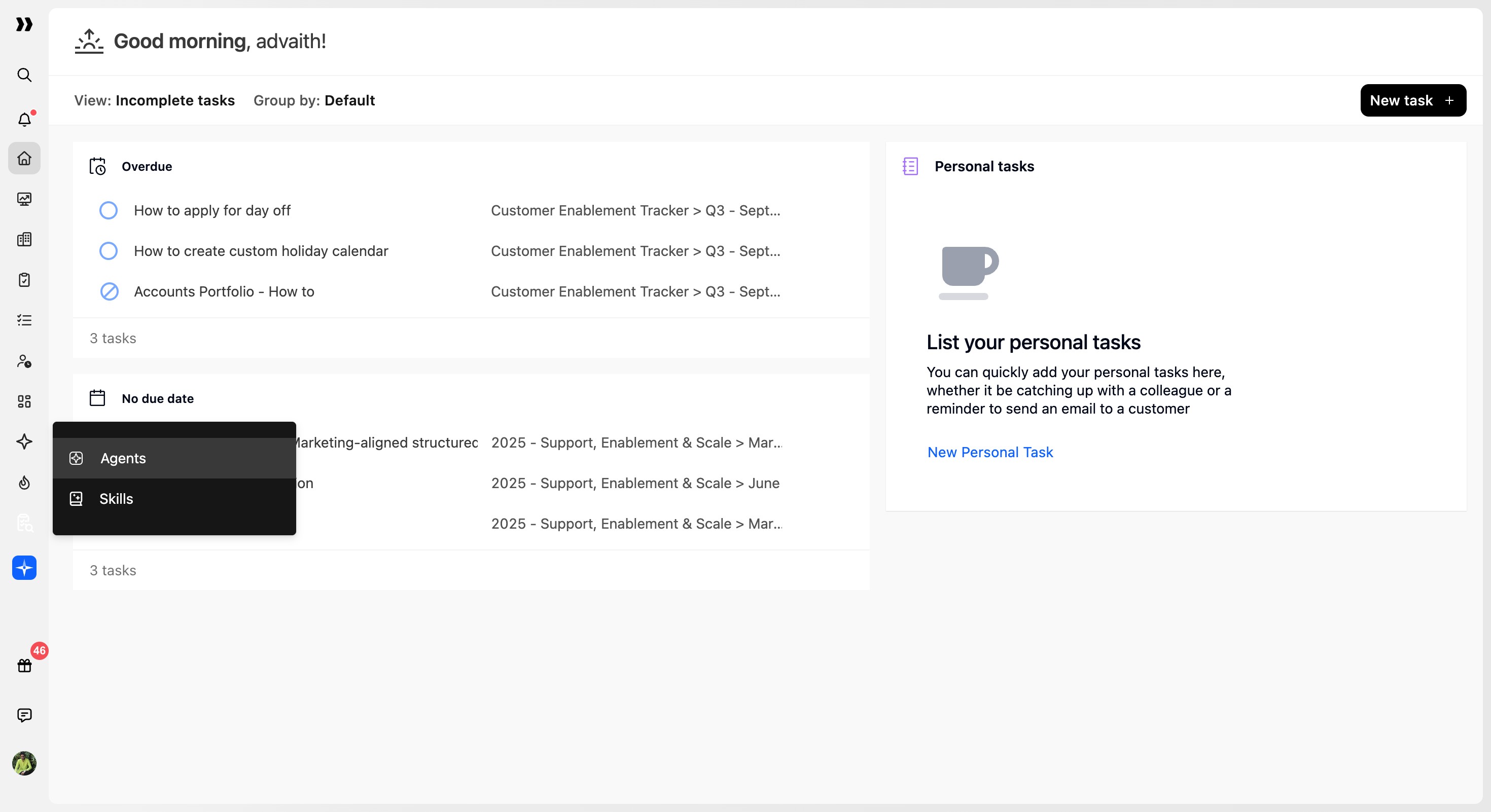Open the flame icon in the sidebar
This screenshot has width=1491, height=812.
click(24, 483)
